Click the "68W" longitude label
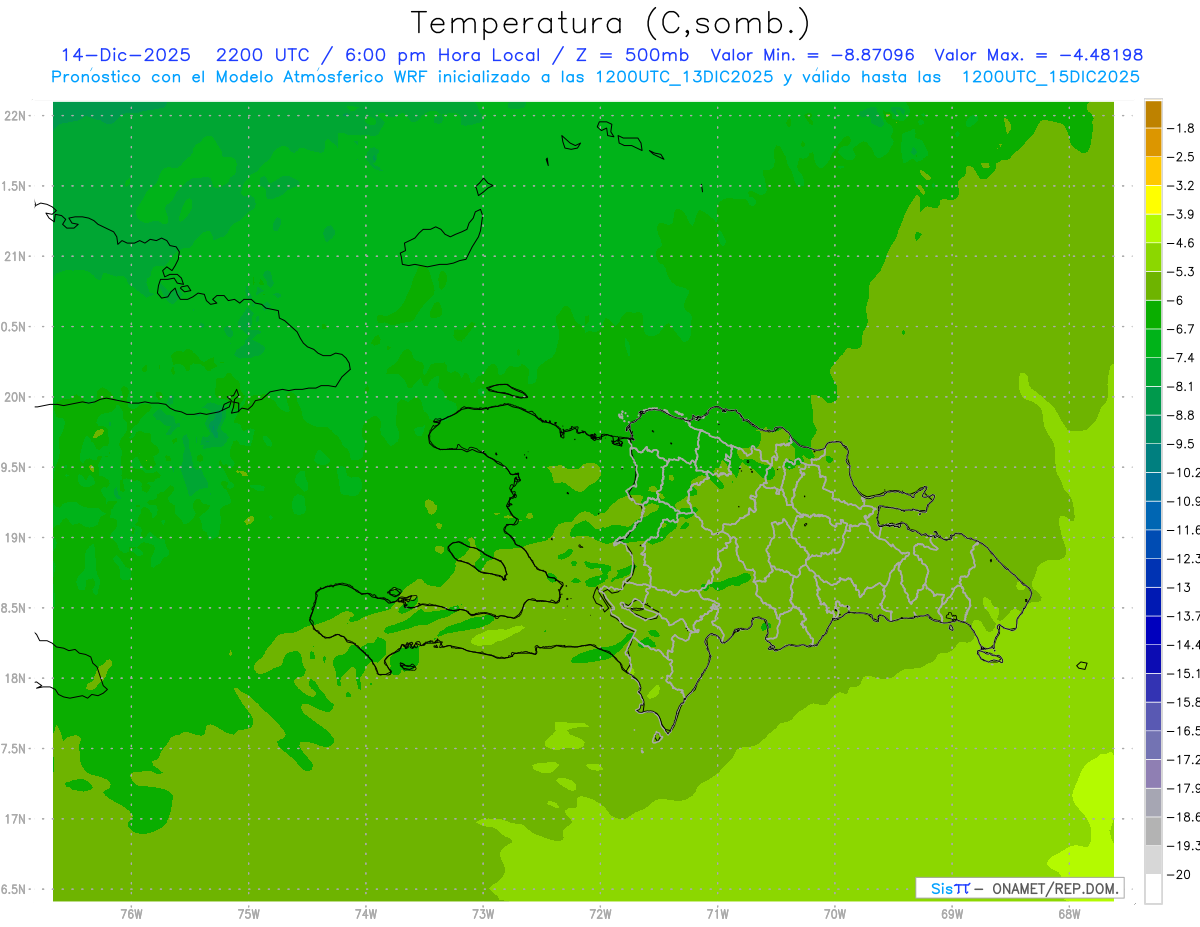The height and width of the screenshot is (927, 1200). pyautogui.click(x=1069, y=913)
